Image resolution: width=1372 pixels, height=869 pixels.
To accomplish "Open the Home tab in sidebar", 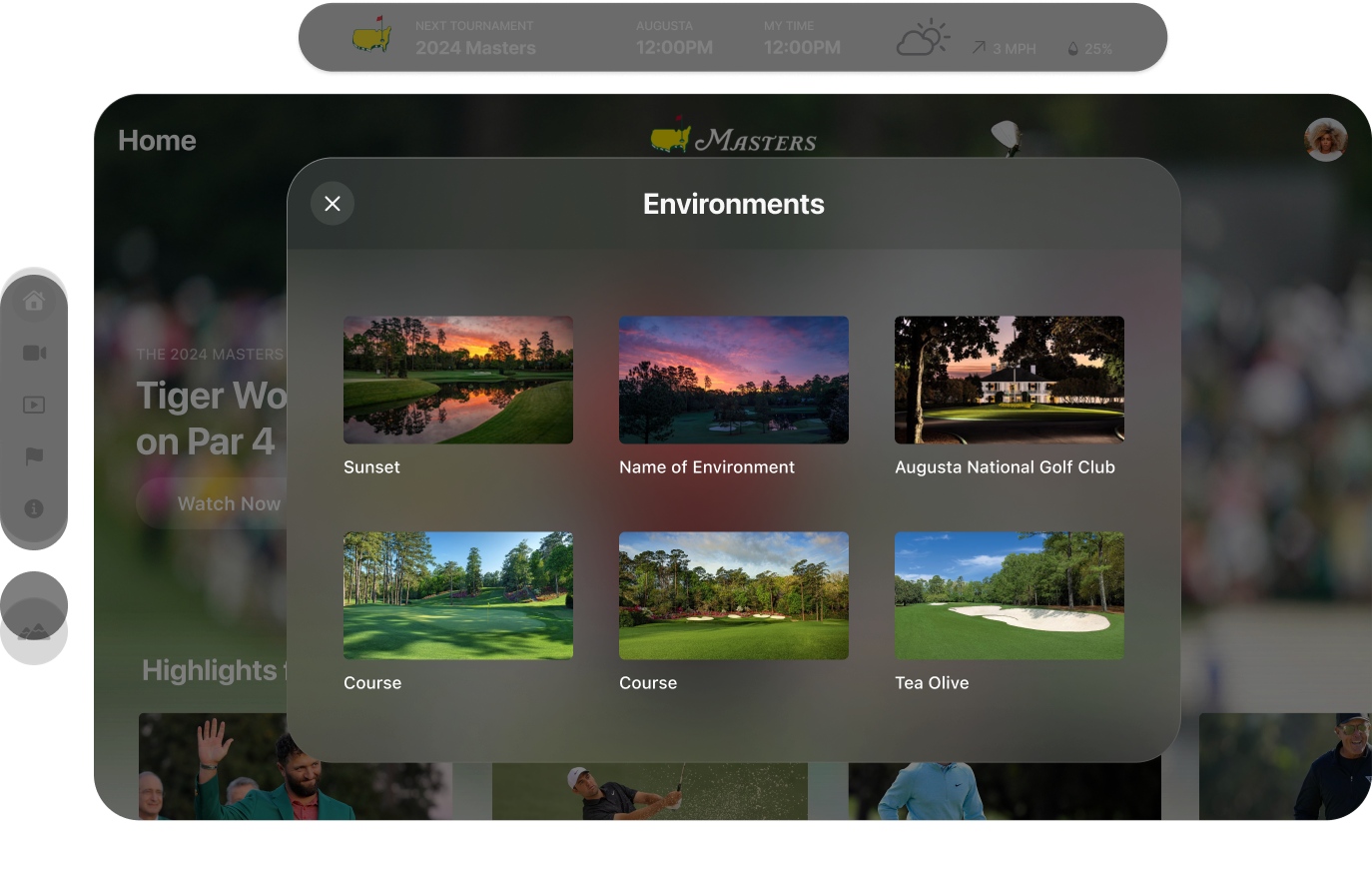I will pos(34,301).
